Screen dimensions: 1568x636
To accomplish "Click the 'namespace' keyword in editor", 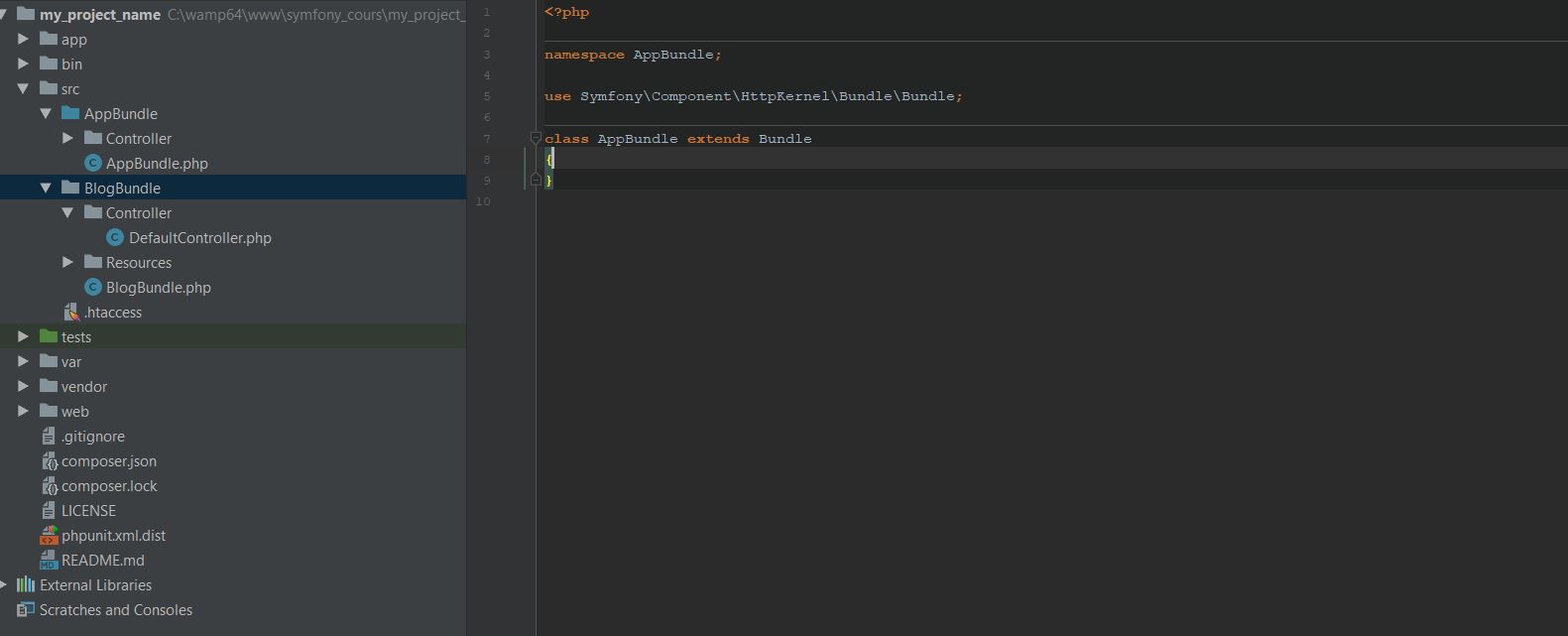I will 584,55.
